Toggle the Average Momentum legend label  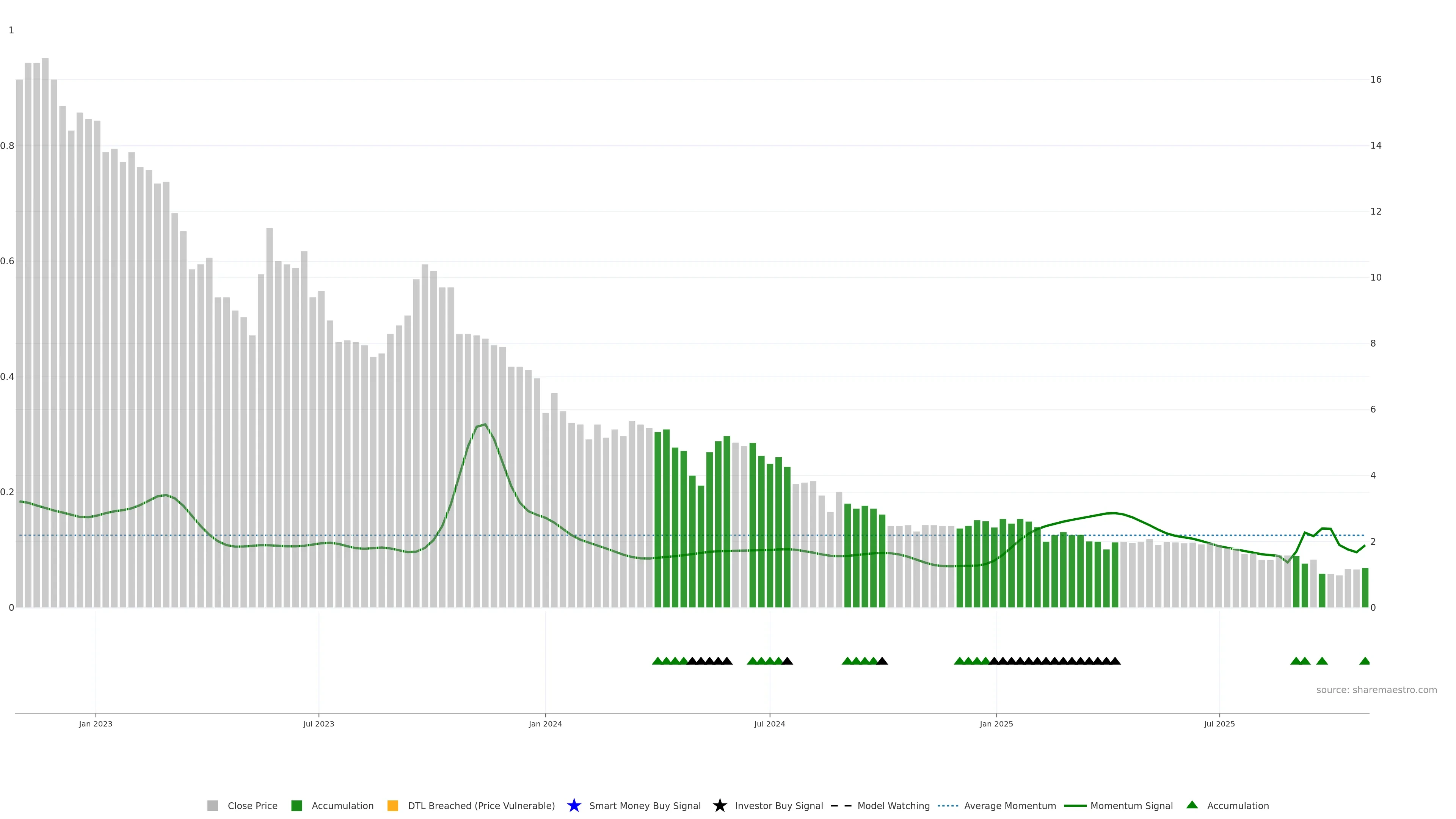pyautogui.click(x=1009, y=805)
